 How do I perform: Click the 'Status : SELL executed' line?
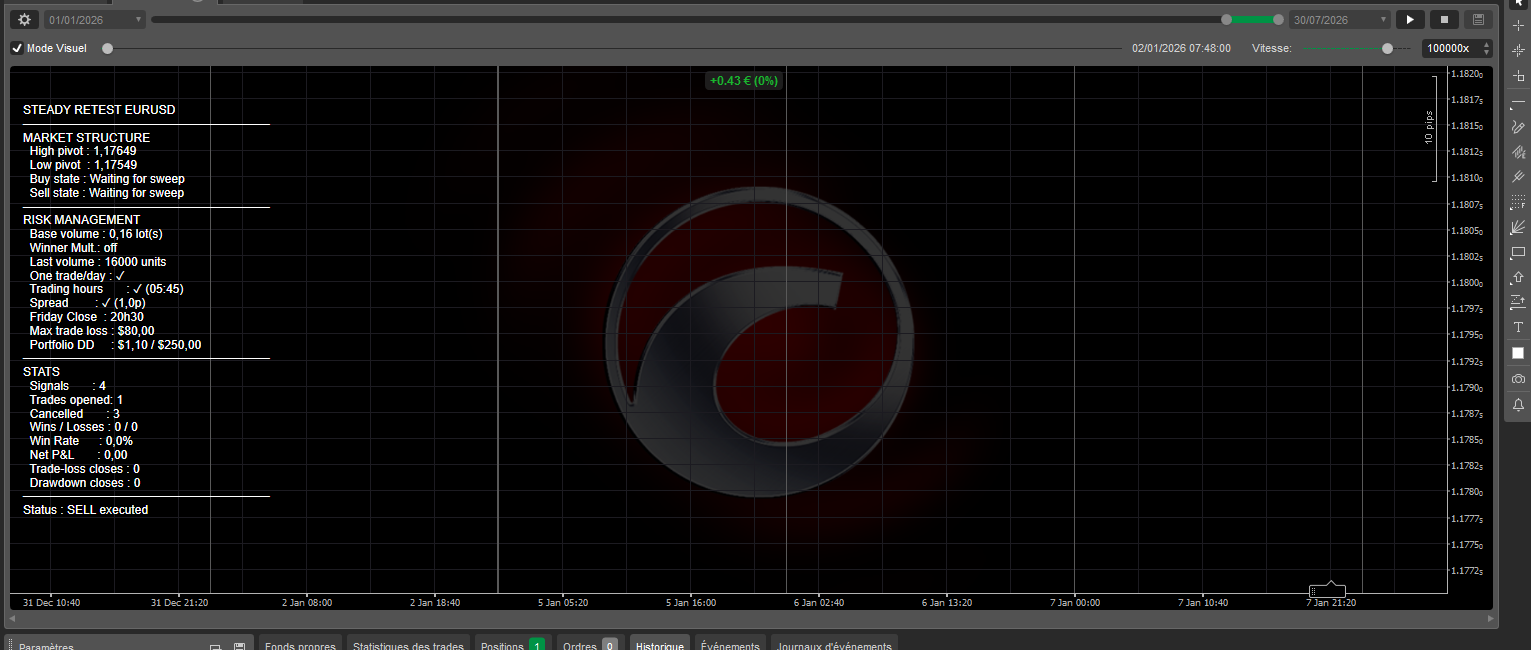[85, 510]
